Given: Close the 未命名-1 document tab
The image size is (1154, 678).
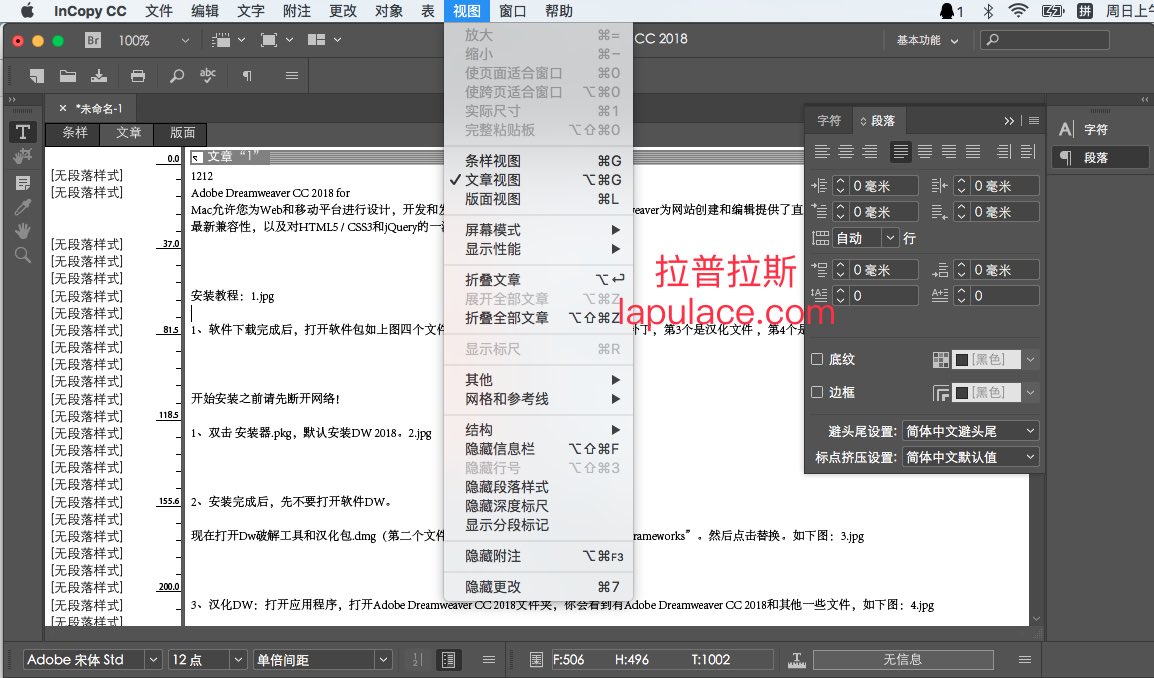Looking at the screenshot, I should click(63, 108).
